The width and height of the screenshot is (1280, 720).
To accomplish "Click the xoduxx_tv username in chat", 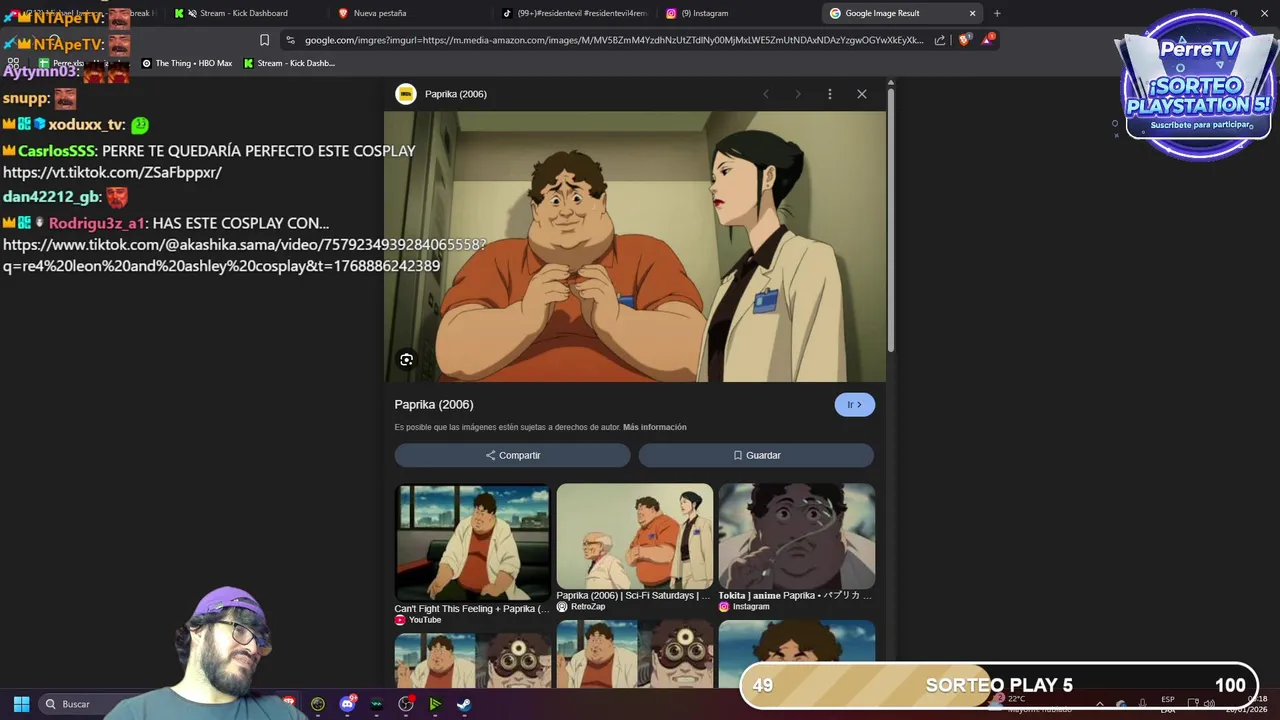I will pos(86,125).
